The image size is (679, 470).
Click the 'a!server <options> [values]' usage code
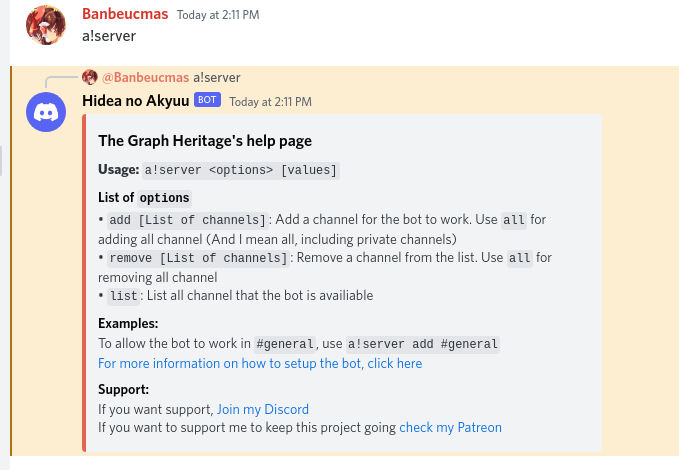coord(241,170)
